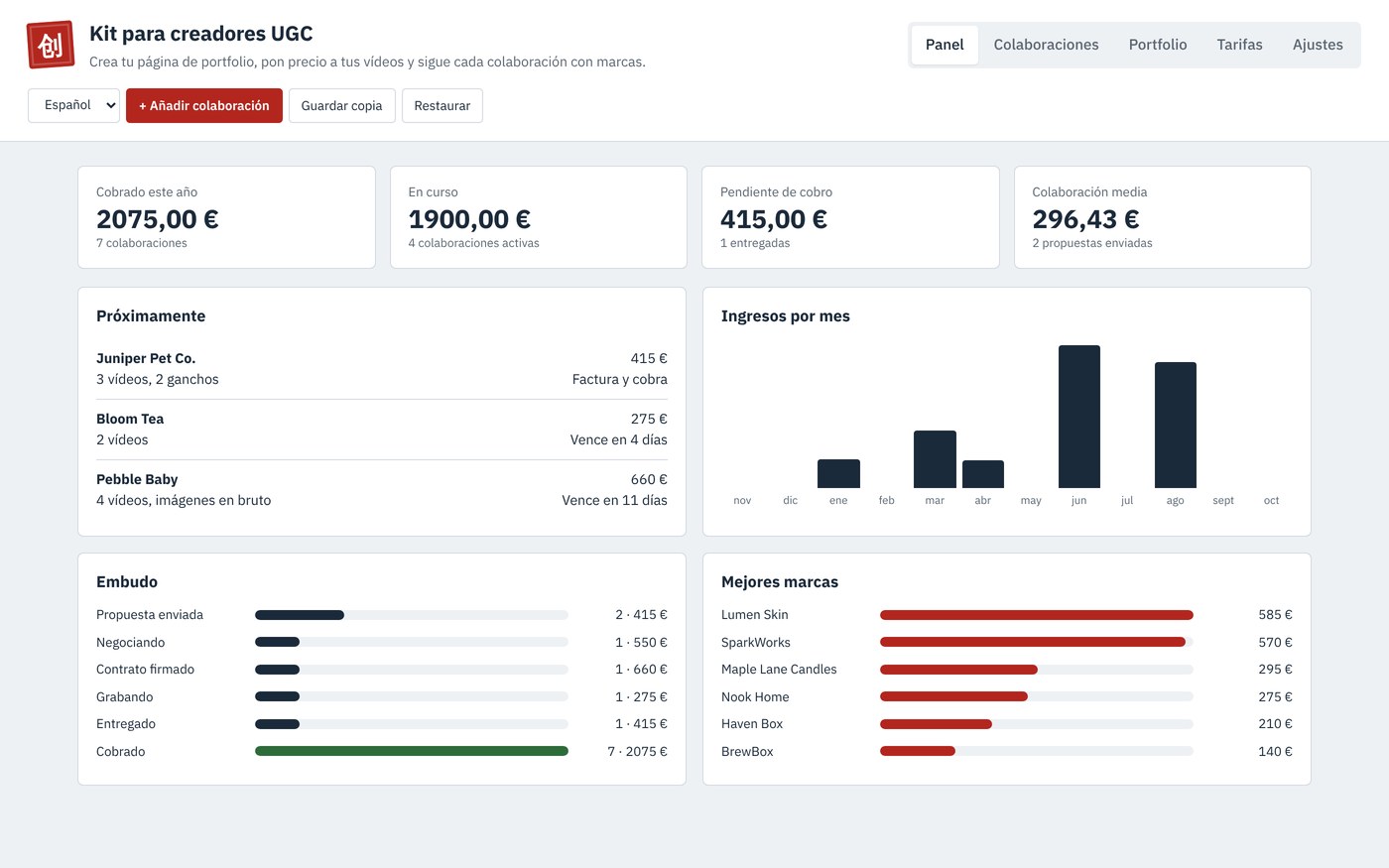
Task: Click the April bar in income chart
Action: [983, 474]
